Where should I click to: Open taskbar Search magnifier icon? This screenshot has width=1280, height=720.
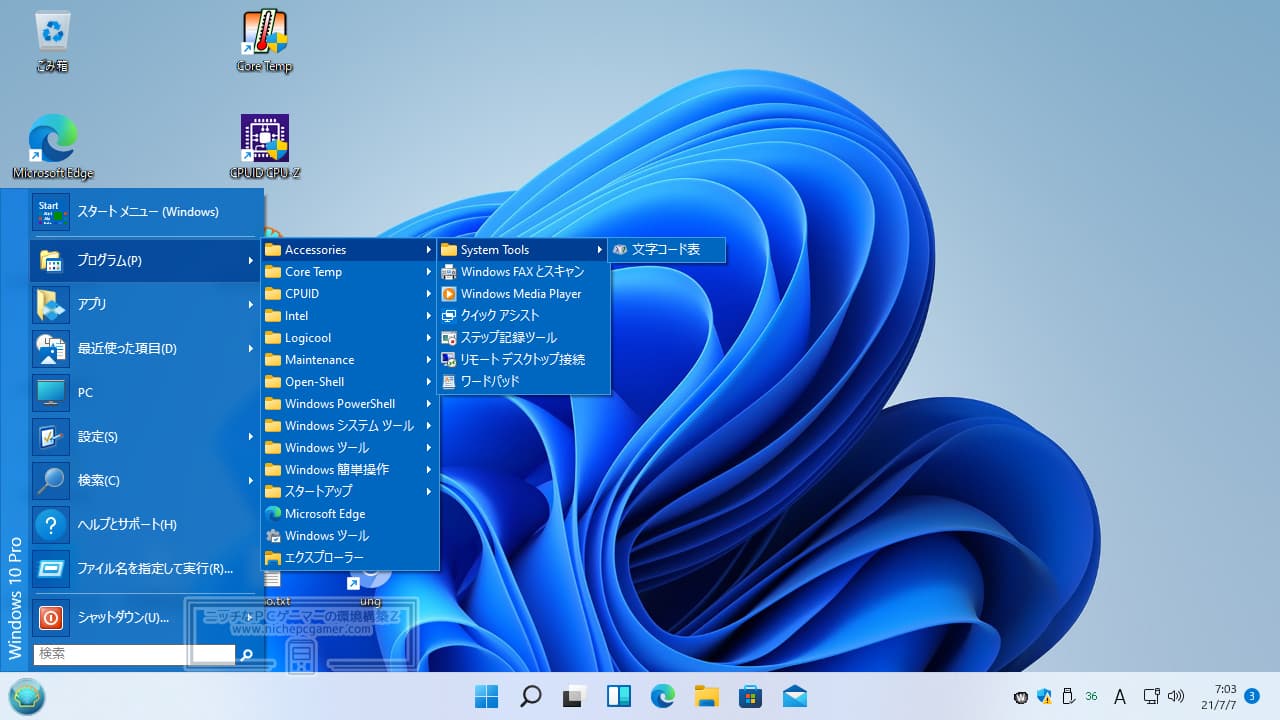(x=531, y=697)
